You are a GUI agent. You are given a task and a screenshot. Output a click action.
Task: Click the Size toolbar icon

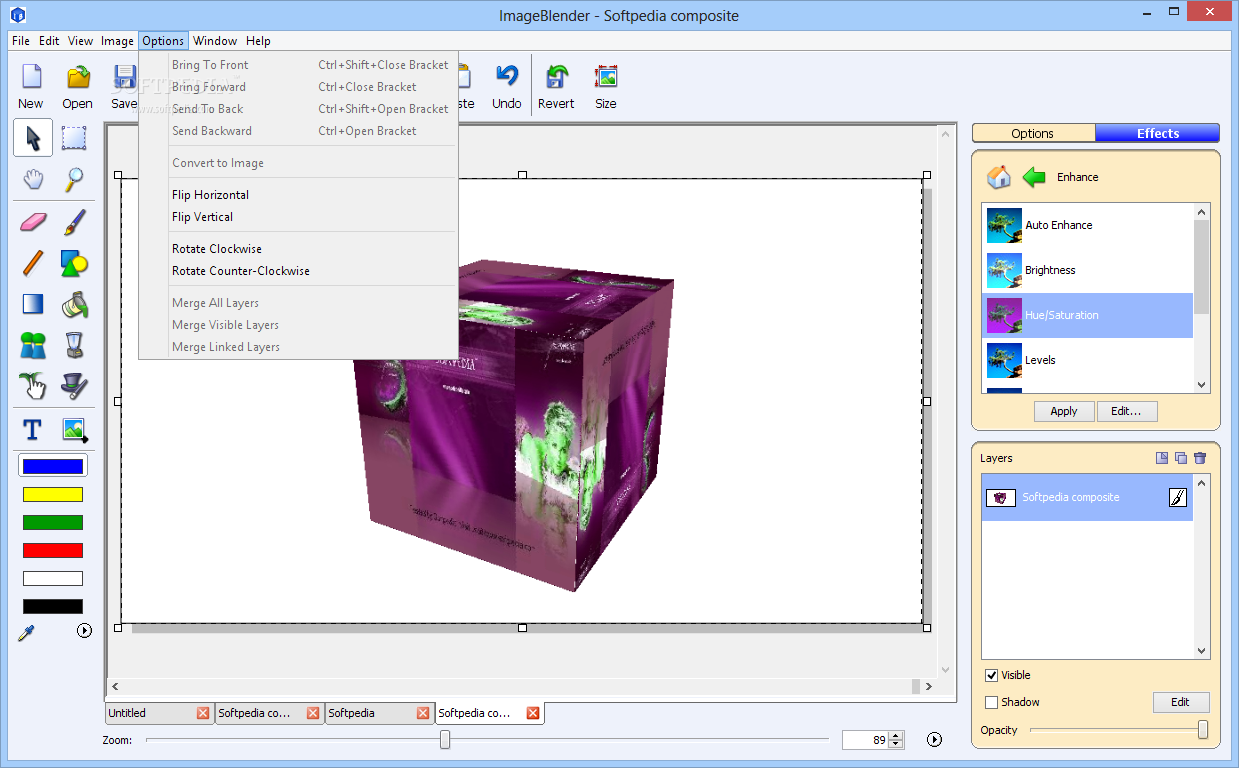click(x=606, y=78)
